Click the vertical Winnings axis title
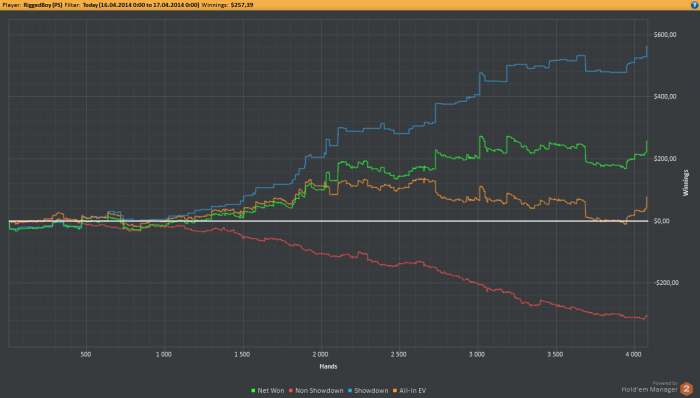The image size is (700, 398). pyautogui.click(x=686, y=183)
